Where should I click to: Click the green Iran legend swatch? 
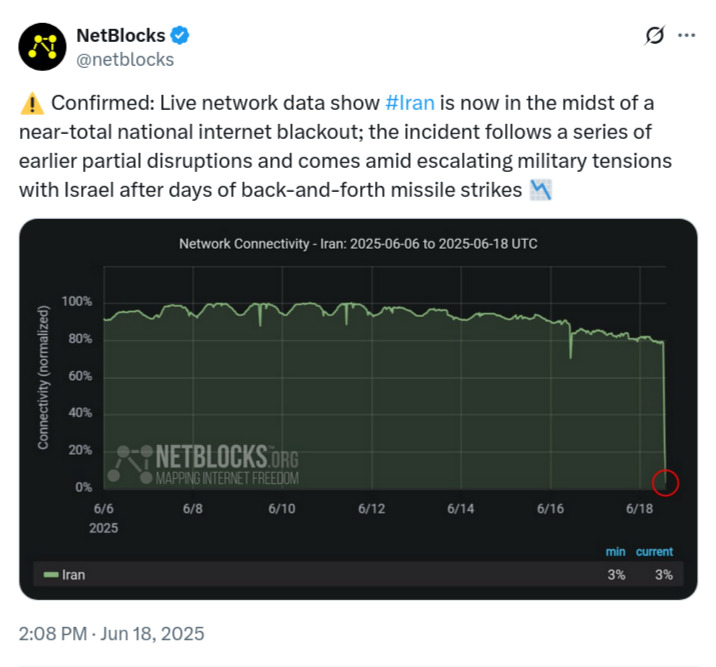click(x=51, y=574)
